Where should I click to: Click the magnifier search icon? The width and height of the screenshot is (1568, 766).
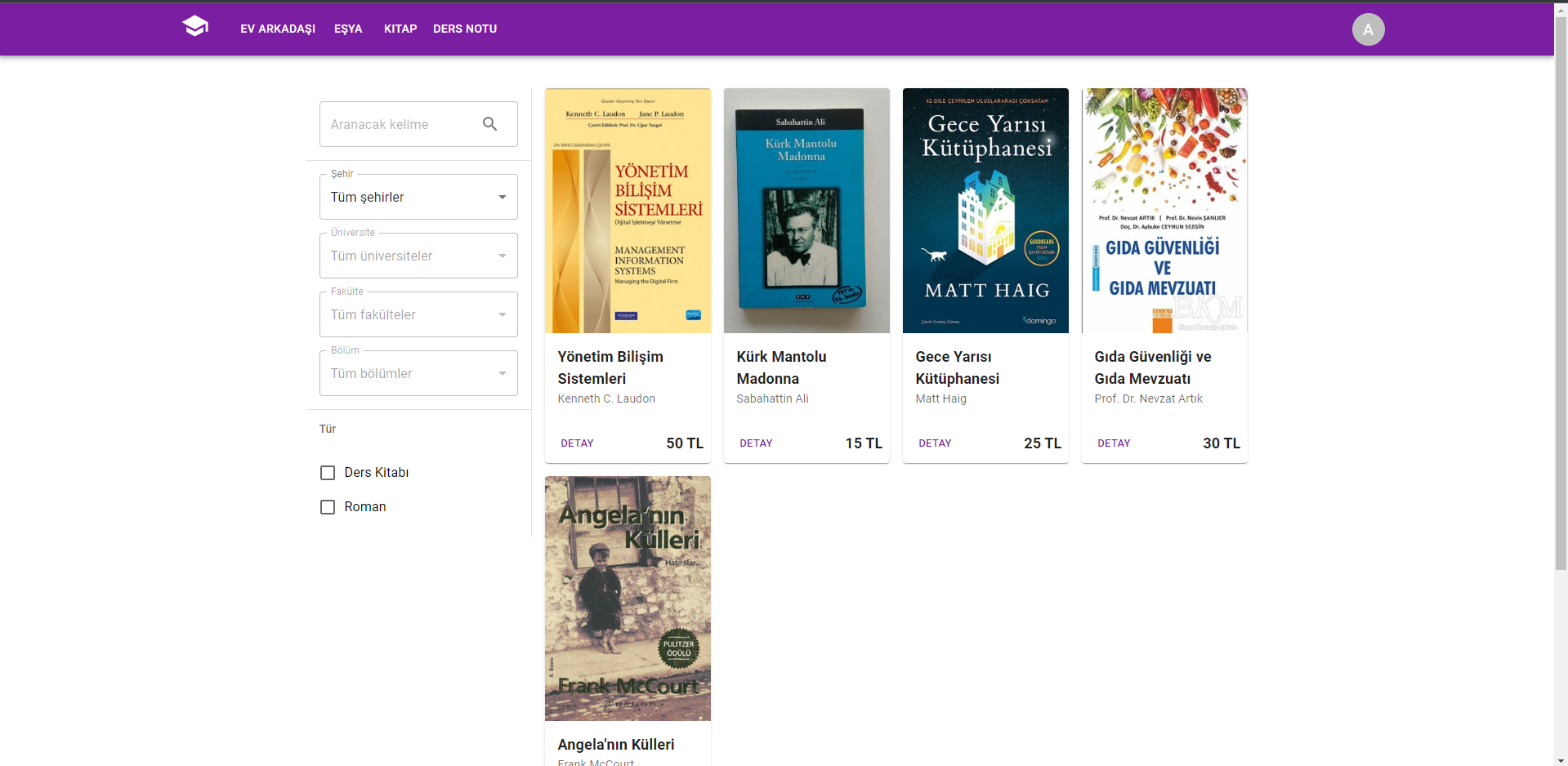click(x=490, y=123)
